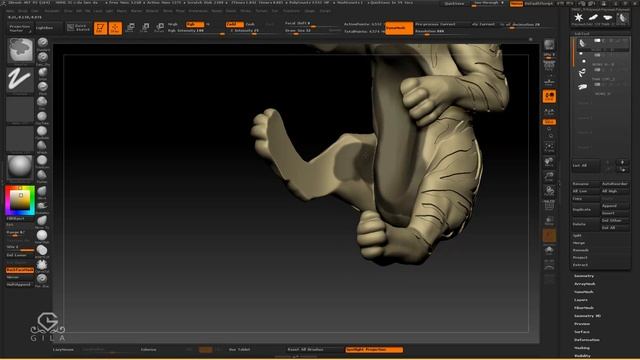Toggle the orange XYZ rotation button
Viewport: 640px width, 360px height.
[x=549, y=122]
